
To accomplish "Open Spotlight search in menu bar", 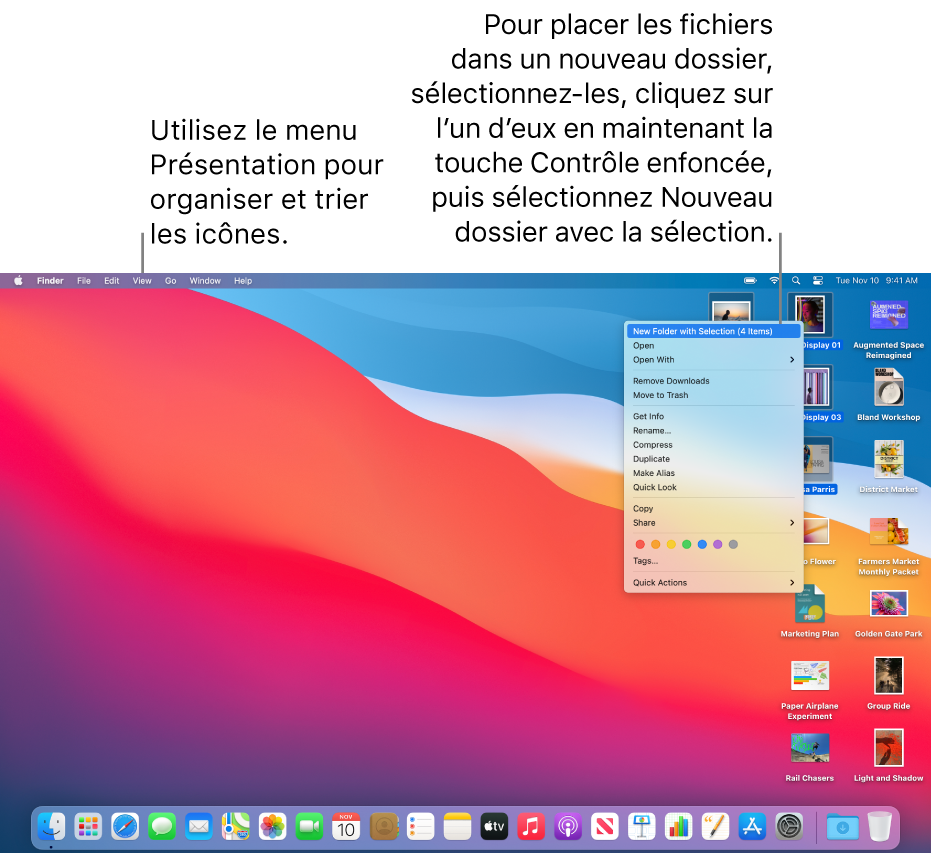I will click(796, 280).
